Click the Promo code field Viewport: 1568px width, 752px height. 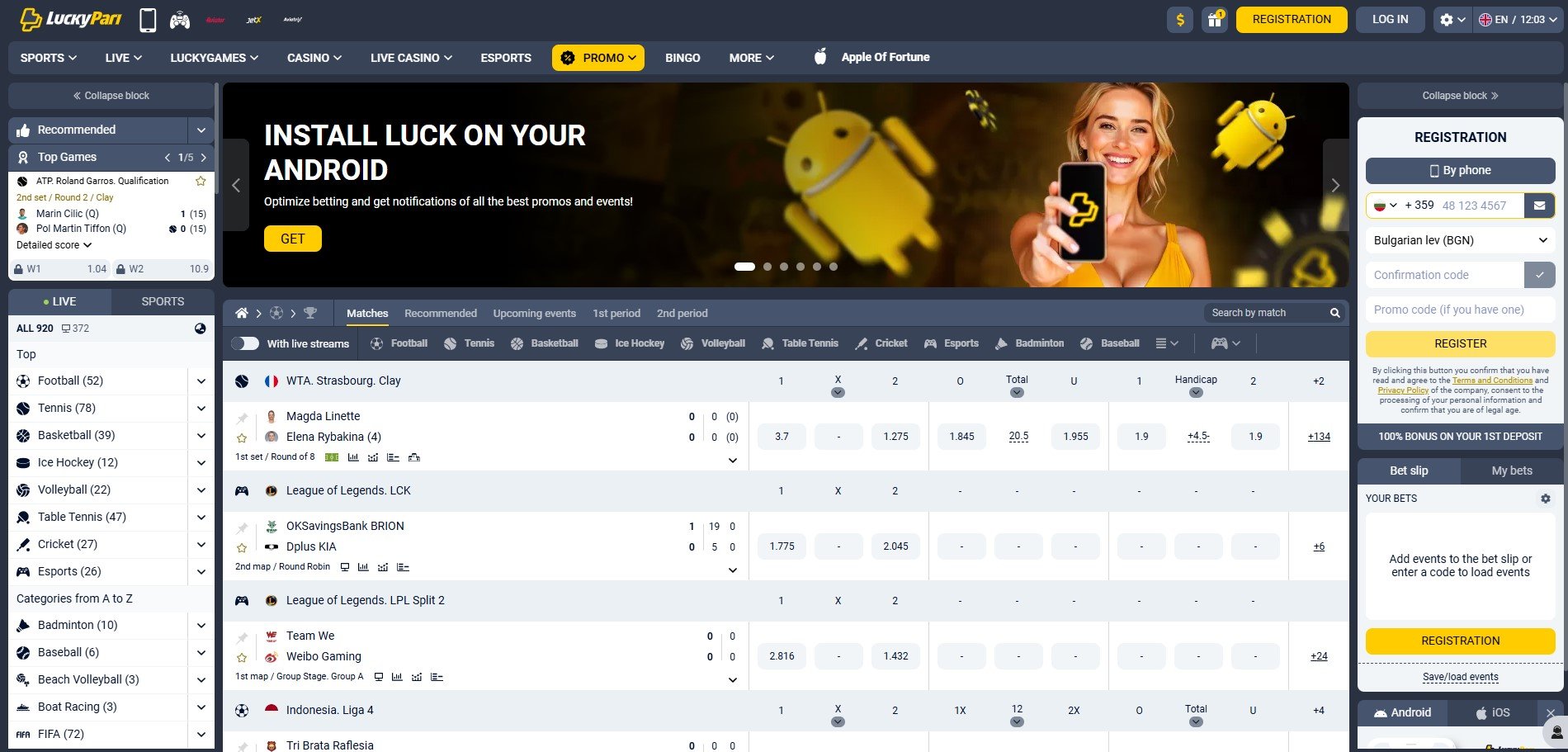1460,310
